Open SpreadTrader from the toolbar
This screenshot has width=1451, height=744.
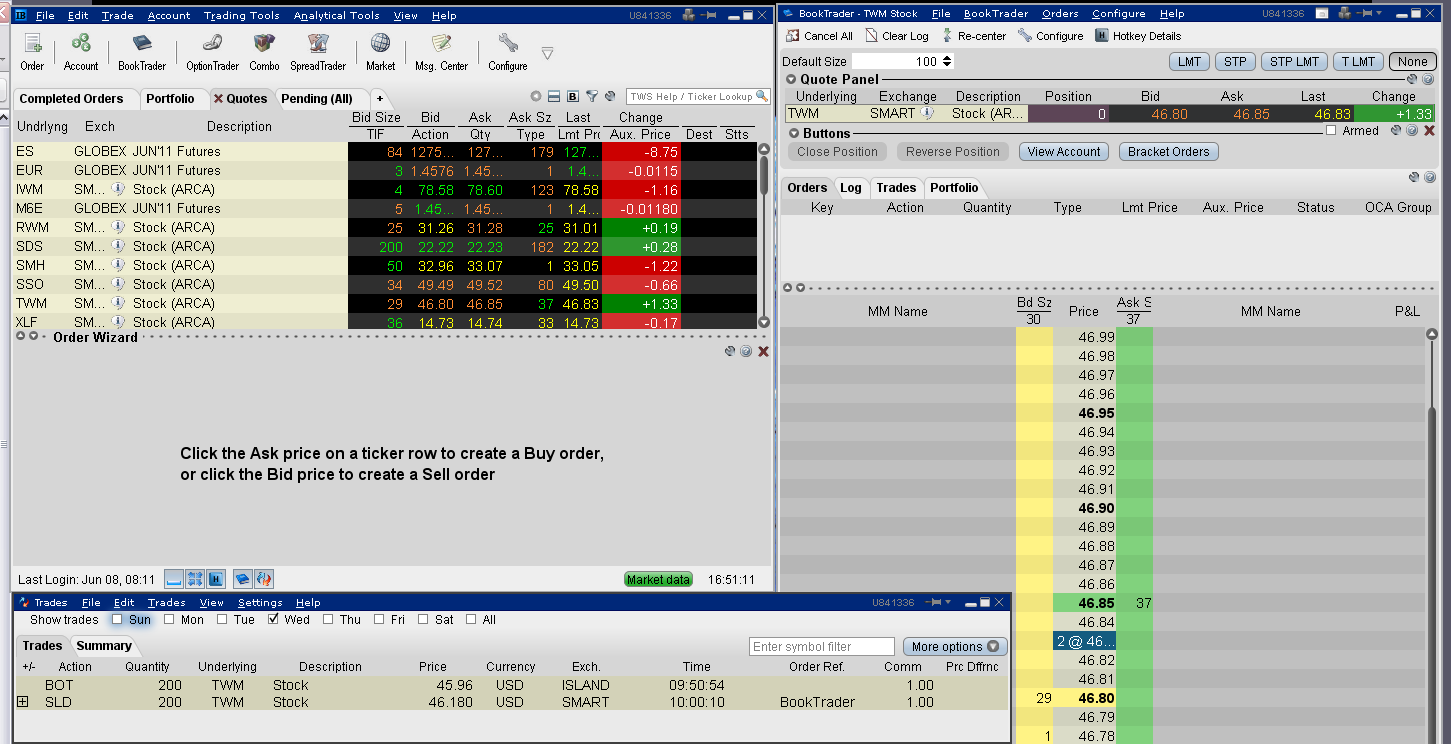pos(318,51)
